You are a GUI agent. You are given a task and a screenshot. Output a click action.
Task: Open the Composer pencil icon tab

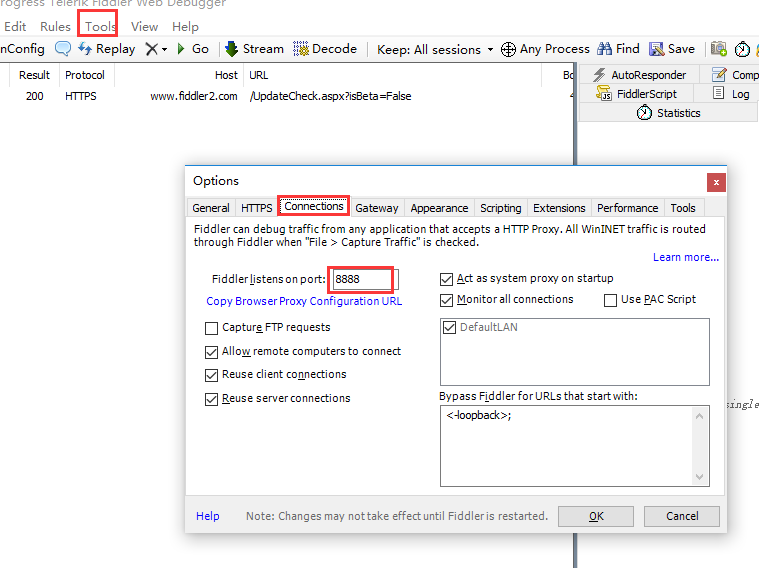coord(719,75)
